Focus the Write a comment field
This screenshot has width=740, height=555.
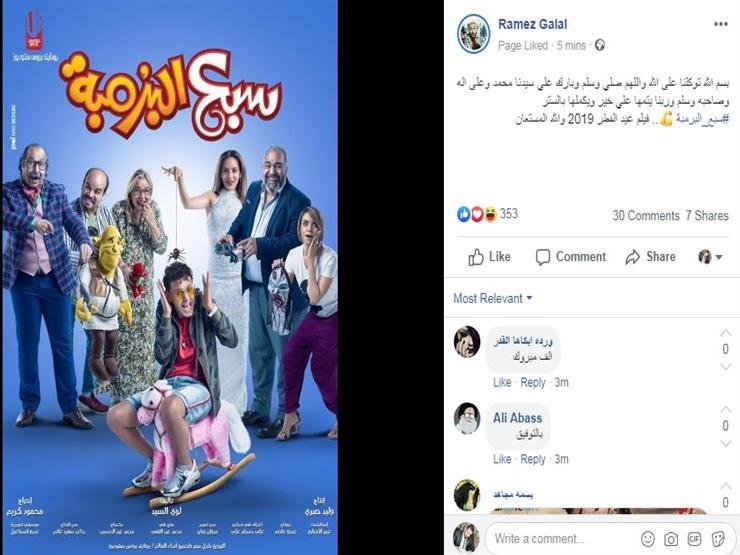(562, 538)
